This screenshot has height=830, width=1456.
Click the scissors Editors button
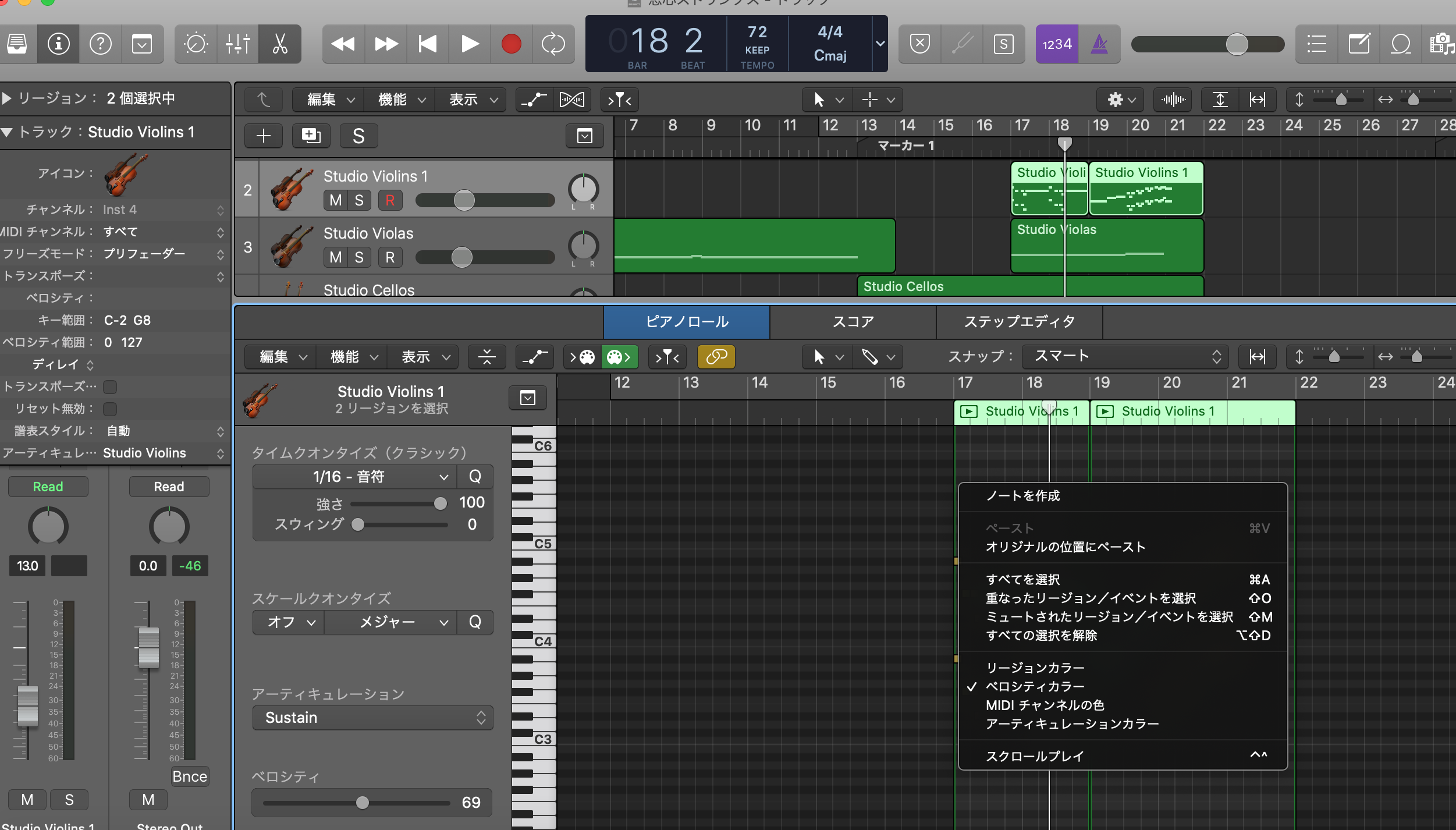pyautogui.click(x=280, y=44)
